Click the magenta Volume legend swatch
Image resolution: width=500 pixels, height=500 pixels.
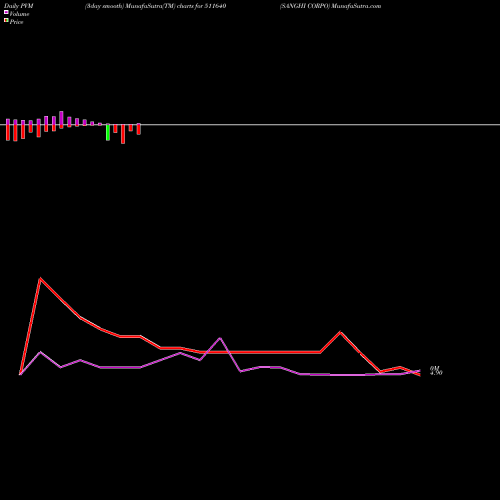[6, 12]
